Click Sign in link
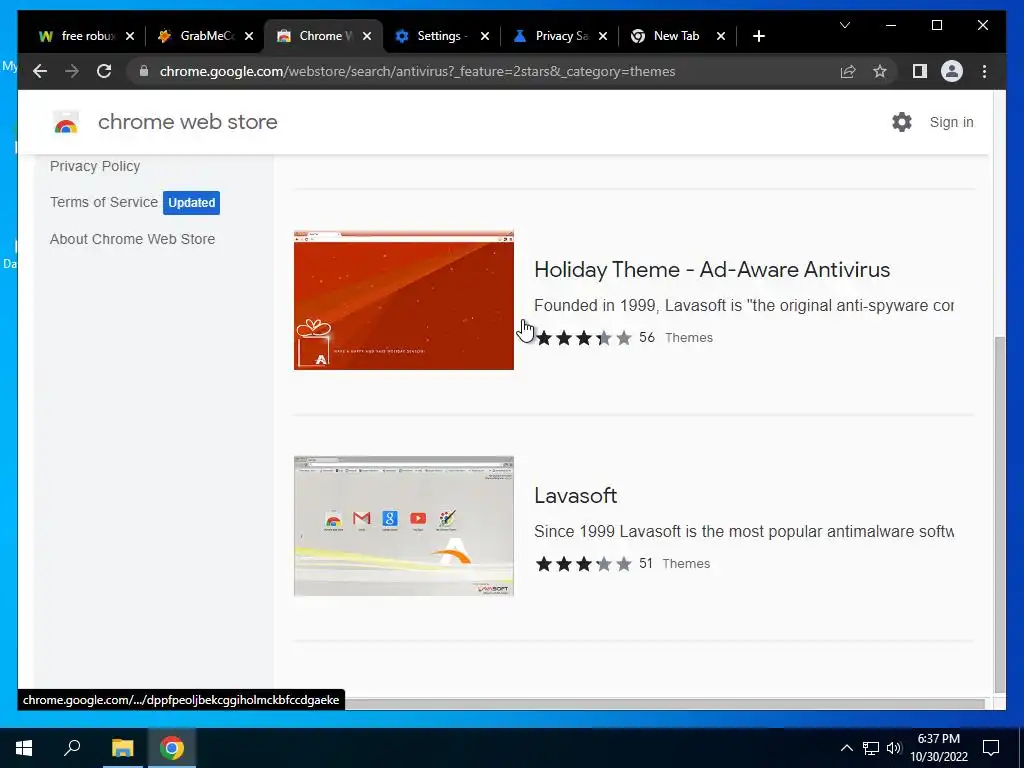Screen dimensions: 1024x768 coord(952,122)
